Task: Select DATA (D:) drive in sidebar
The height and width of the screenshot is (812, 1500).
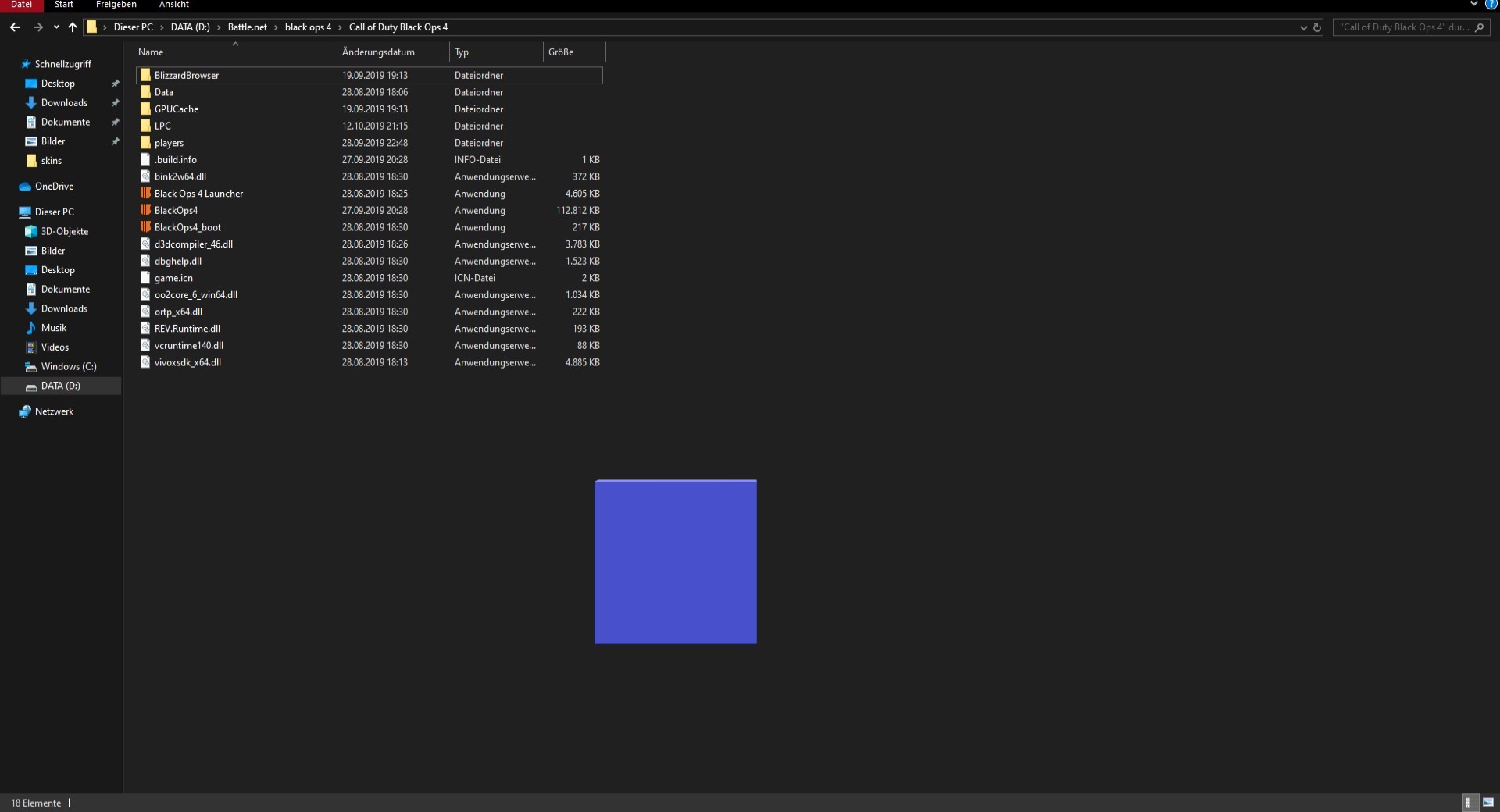Action: tap(60, 386)
